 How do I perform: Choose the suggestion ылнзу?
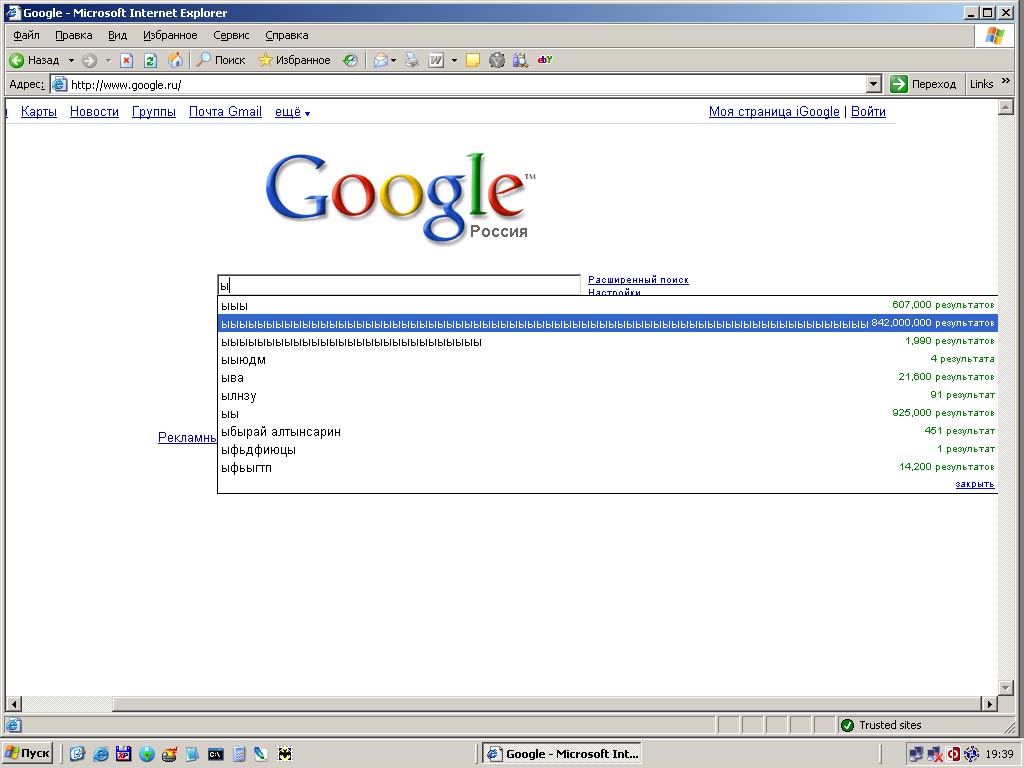point(607,395)
